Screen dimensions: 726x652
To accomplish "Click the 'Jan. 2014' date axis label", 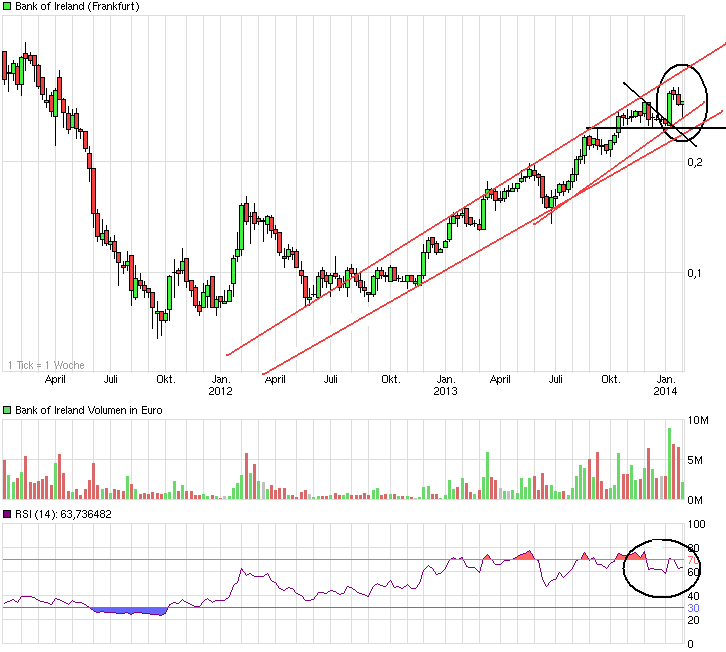I will (x=665, y=385).
